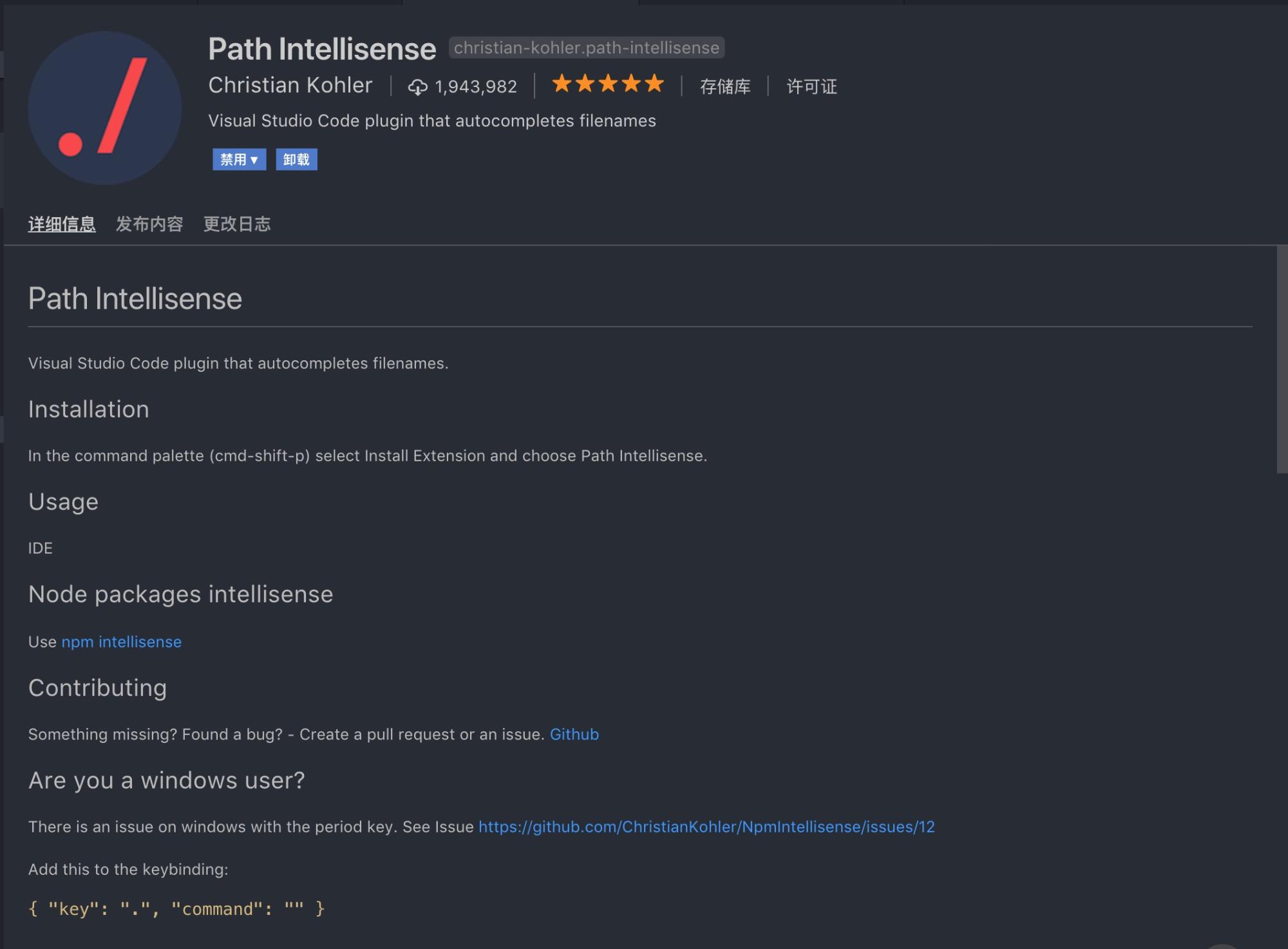Image resolution: width=1288 pixels, height=949 pixels.
Task: Click the Path IntelliSense extension logo icon
Action: point(104,108)
